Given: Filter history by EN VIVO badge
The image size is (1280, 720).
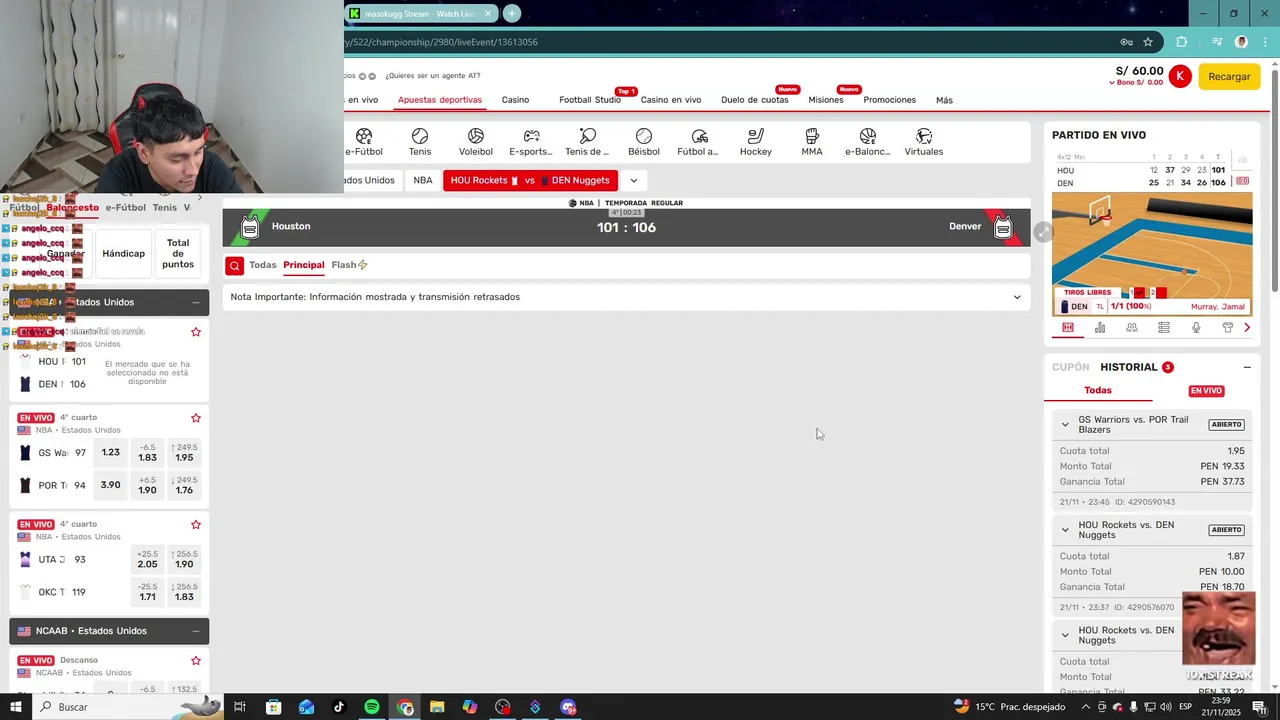Looking at the screenshot, I should [x=1206, y=391].
